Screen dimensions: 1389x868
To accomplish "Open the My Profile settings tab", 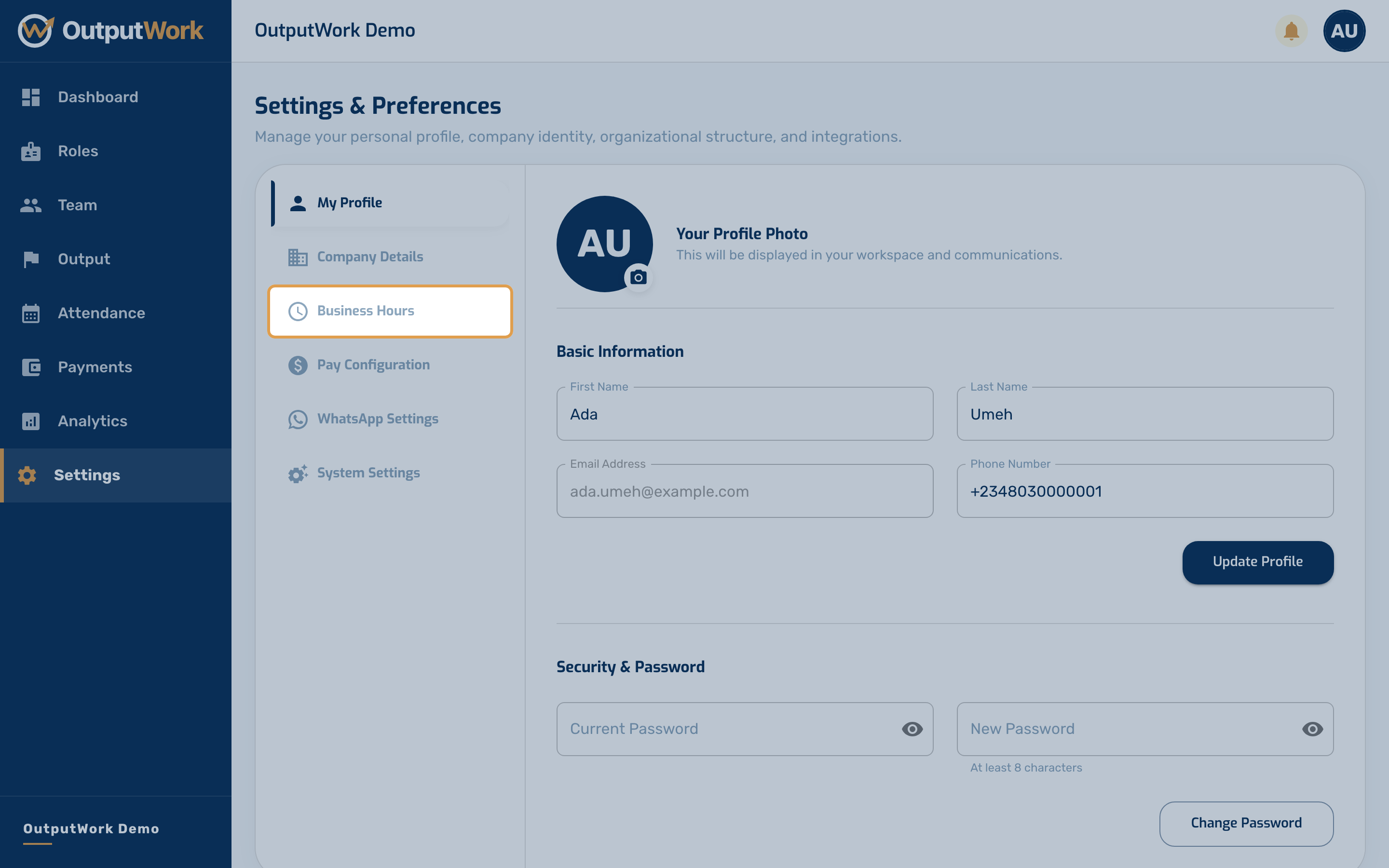I will pyautogui.click(x=390, y=203).
